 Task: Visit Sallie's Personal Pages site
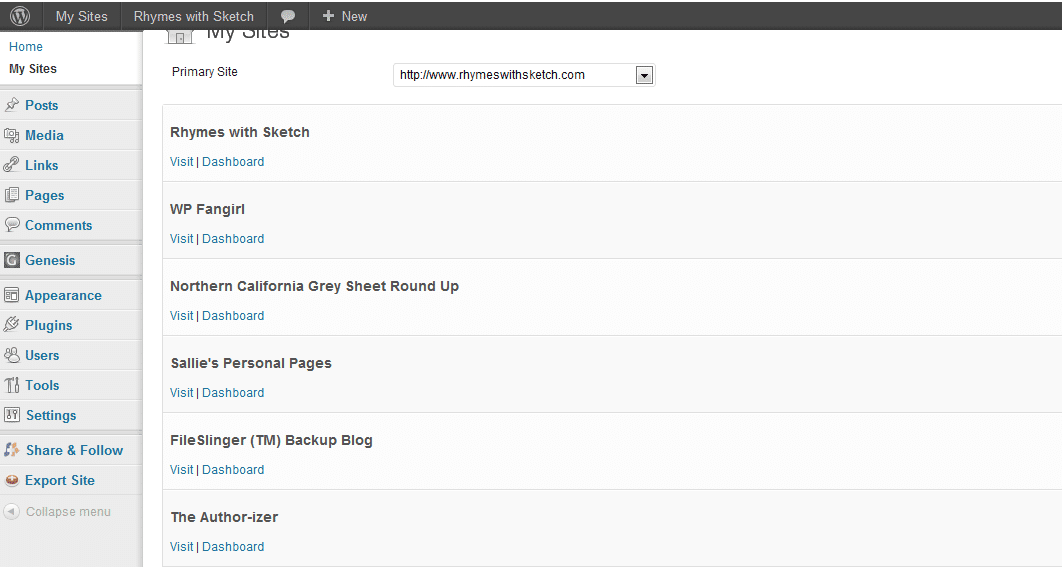pos(182,392)
